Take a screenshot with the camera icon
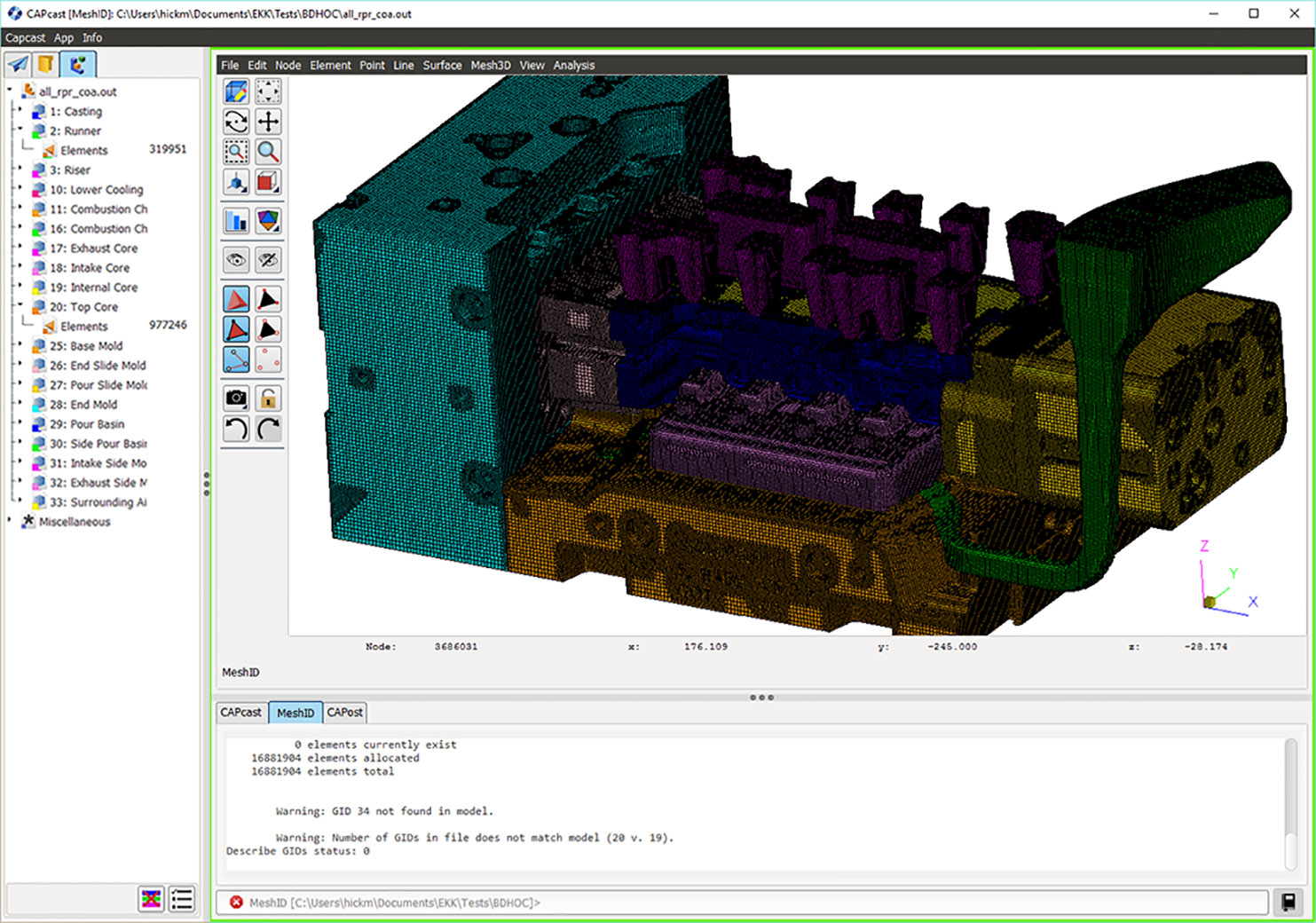This screenshot has width=1316, height=923. (x=236, y=398)
